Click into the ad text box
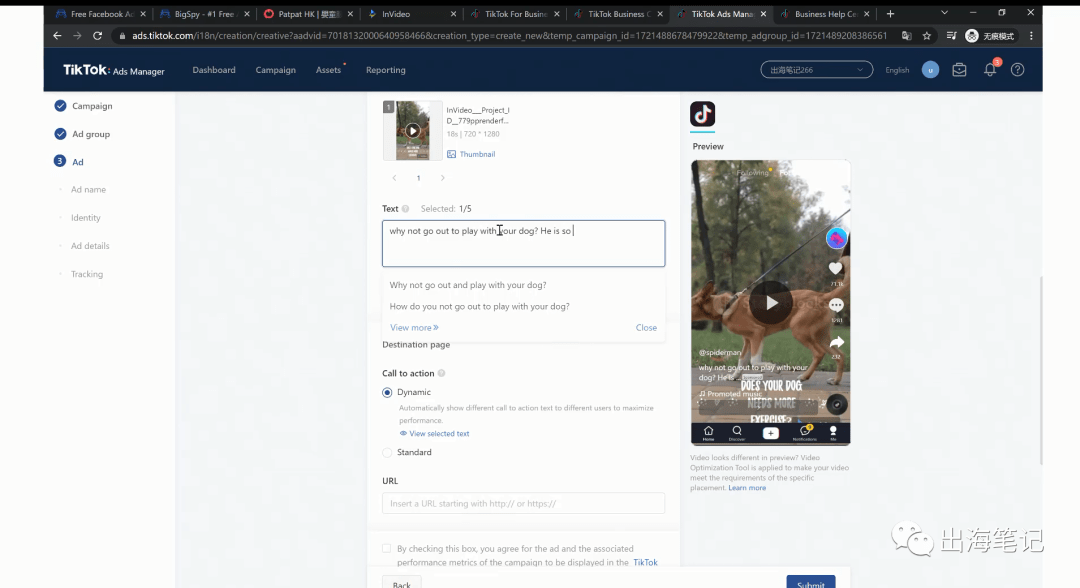 tap(523, 244)
